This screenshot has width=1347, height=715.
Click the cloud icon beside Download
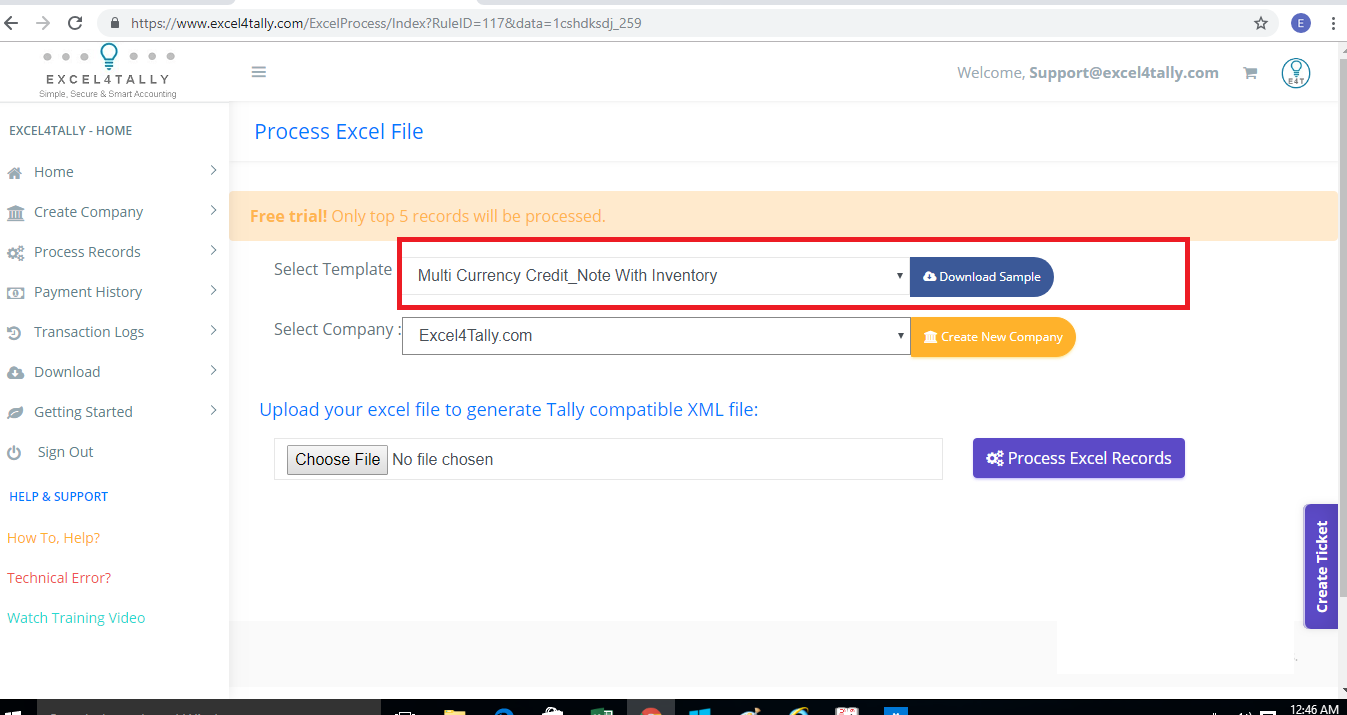point(15,373)
